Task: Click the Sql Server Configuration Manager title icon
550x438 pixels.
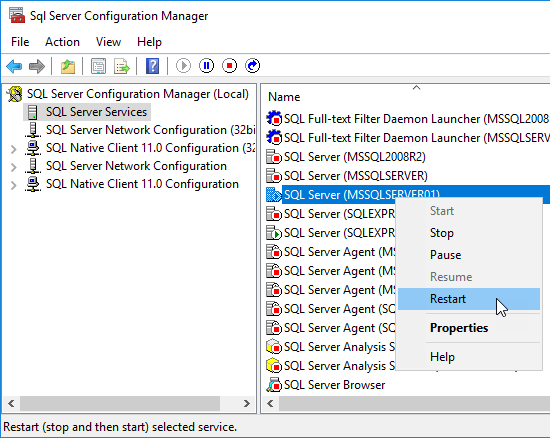Action: tap(17, 15)
